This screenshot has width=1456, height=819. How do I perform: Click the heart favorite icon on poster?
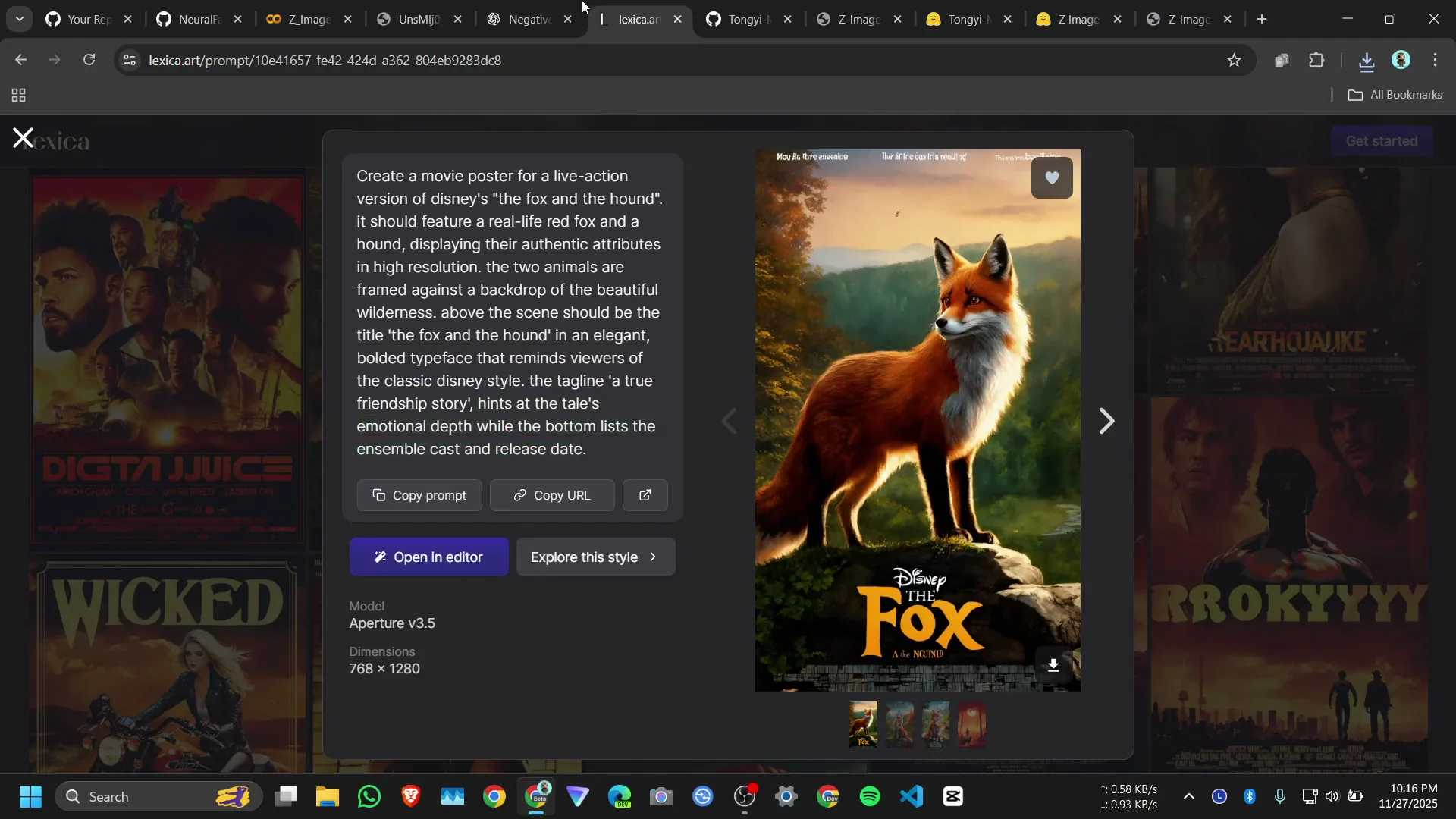1051,177
